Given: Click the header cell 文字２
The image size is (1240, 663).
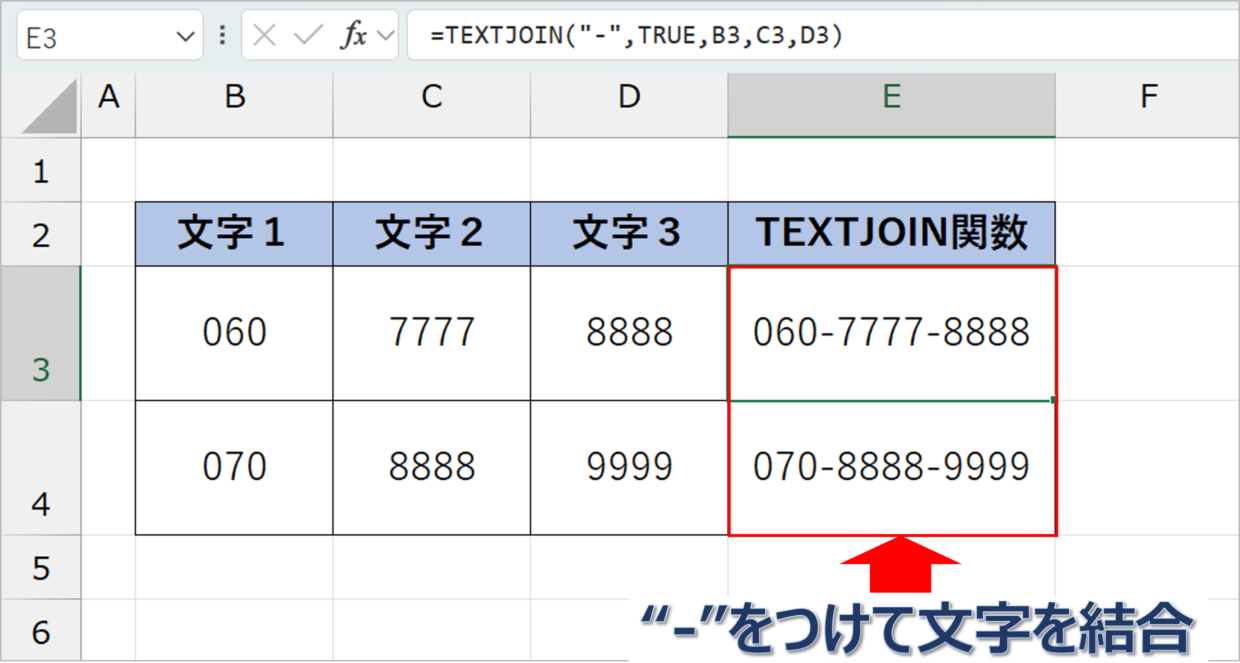Looking at the screenshot, I should tap(432, 234).
